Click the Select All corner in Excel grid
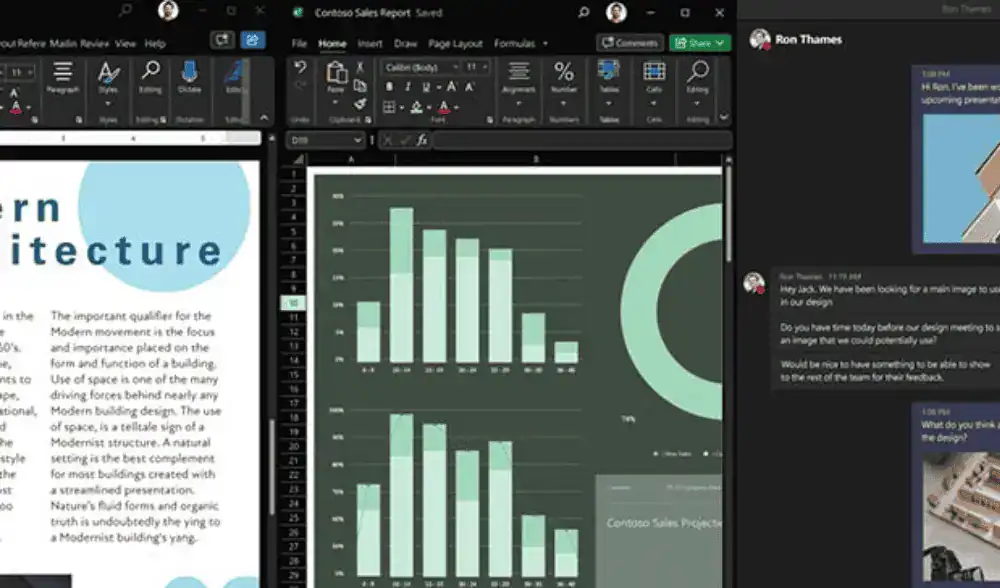1000x588 pixels. click(x=298, y=159)
